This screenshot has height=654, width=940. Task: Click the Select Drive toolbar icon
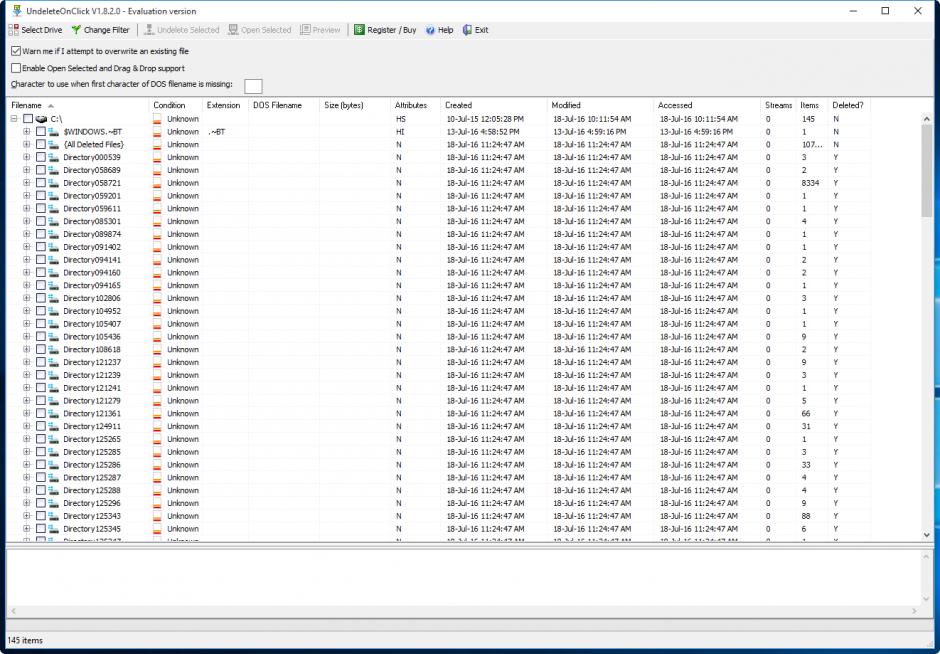click(x=14, y=30)
